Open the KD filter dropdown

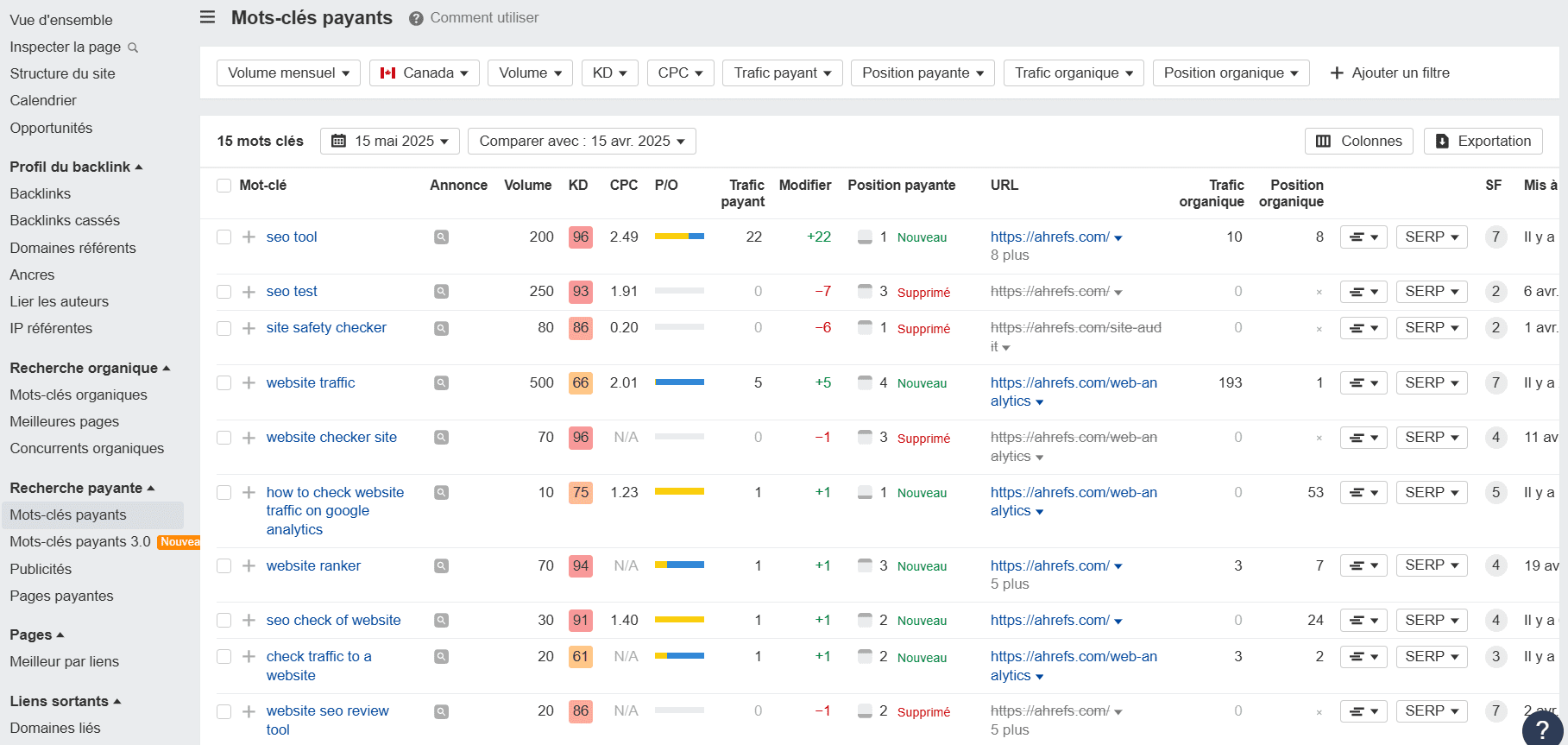click(x=609, y=73)
